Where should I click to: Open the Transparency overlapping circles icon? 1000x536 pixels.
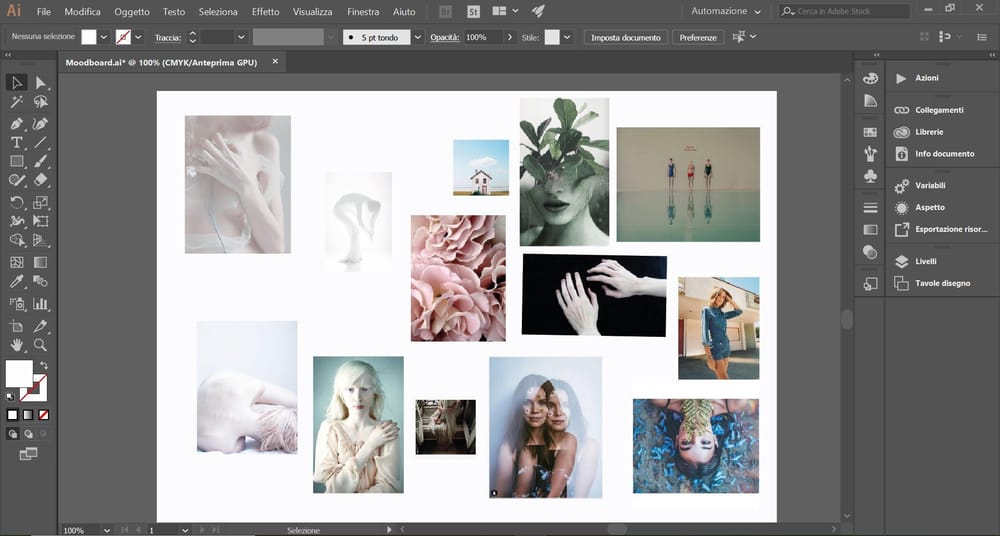pos(870,251)
